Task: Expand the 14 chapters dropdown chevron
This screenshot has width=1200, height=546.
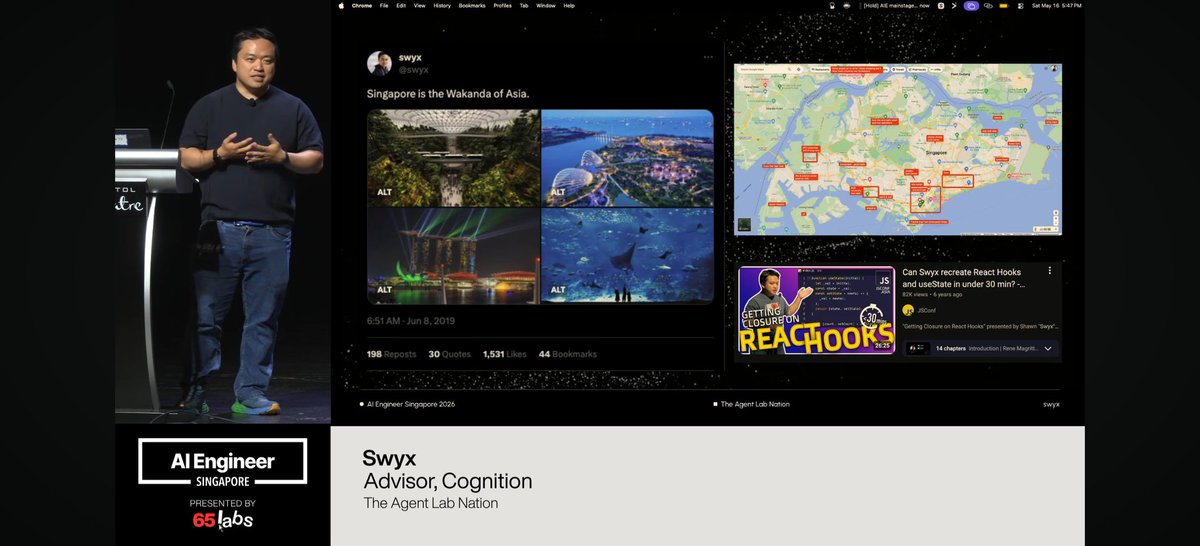Action: (1048, 348)
